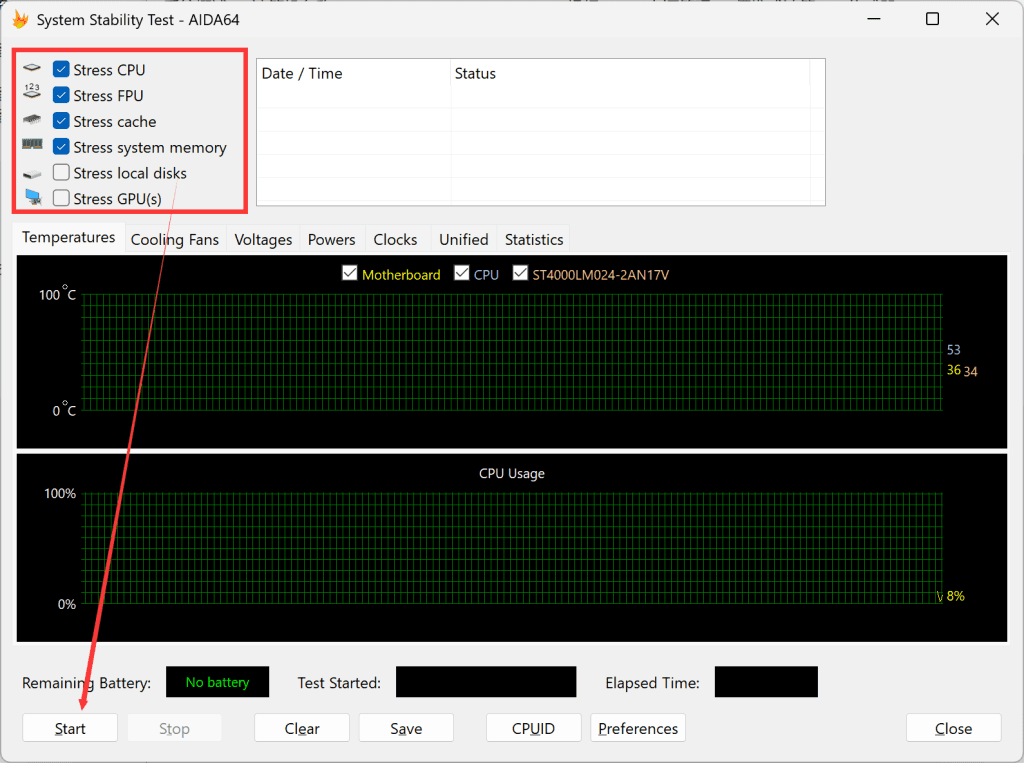Click the 100°C axis label

pos(57,294)
